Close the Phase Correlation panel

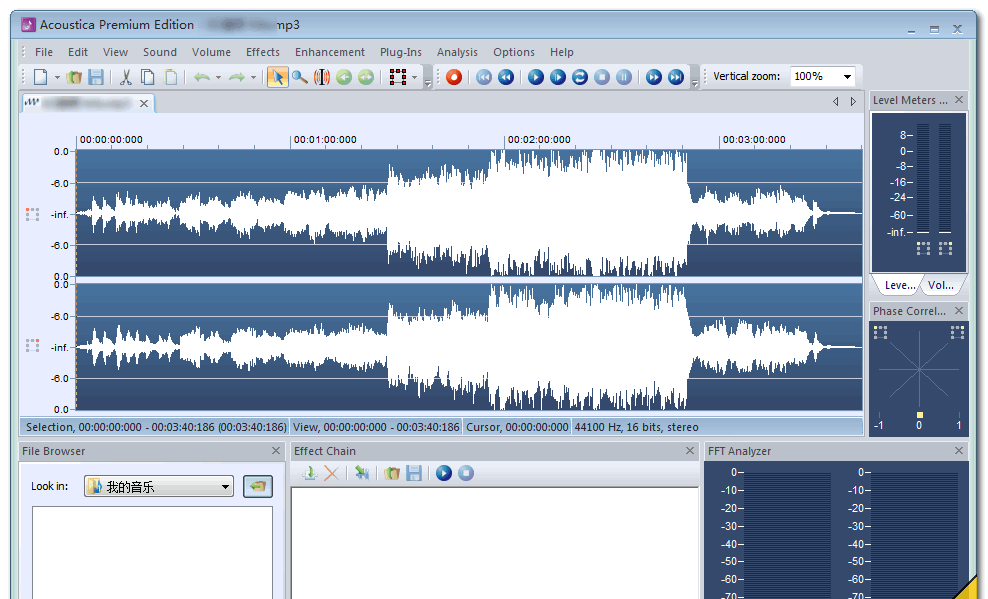(958, 311)
